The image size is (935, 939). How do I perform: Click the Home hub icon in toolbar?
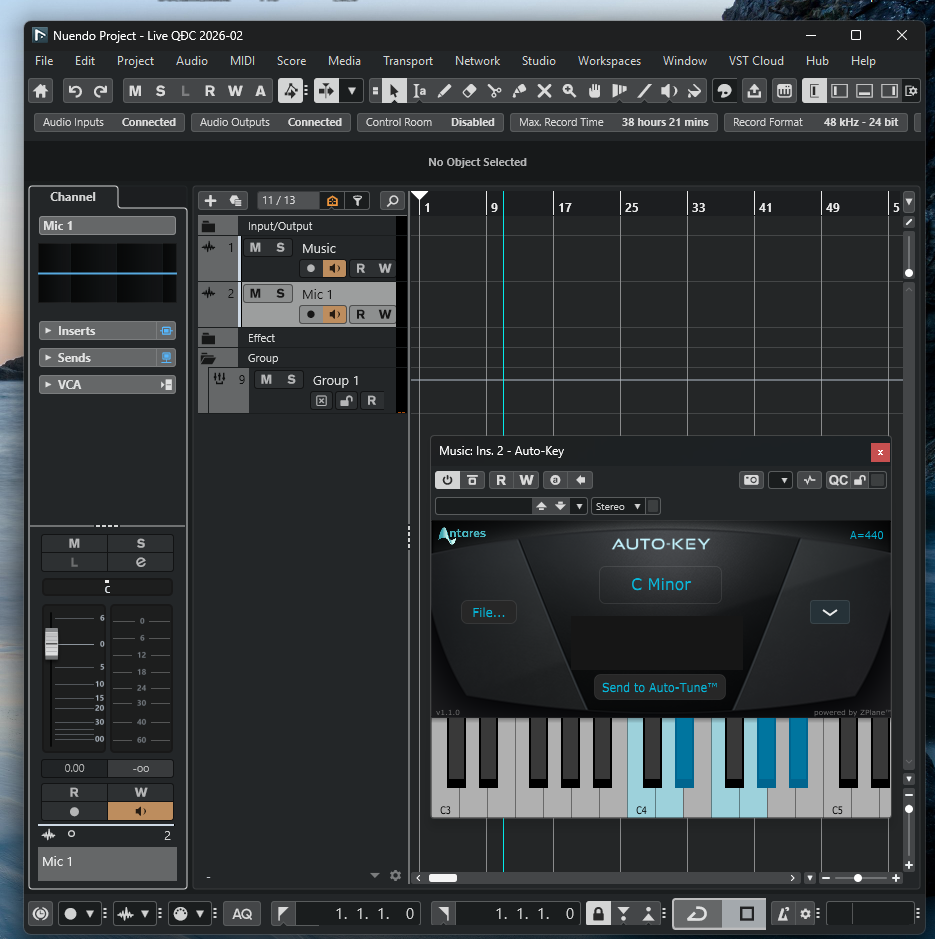(41, 91)
